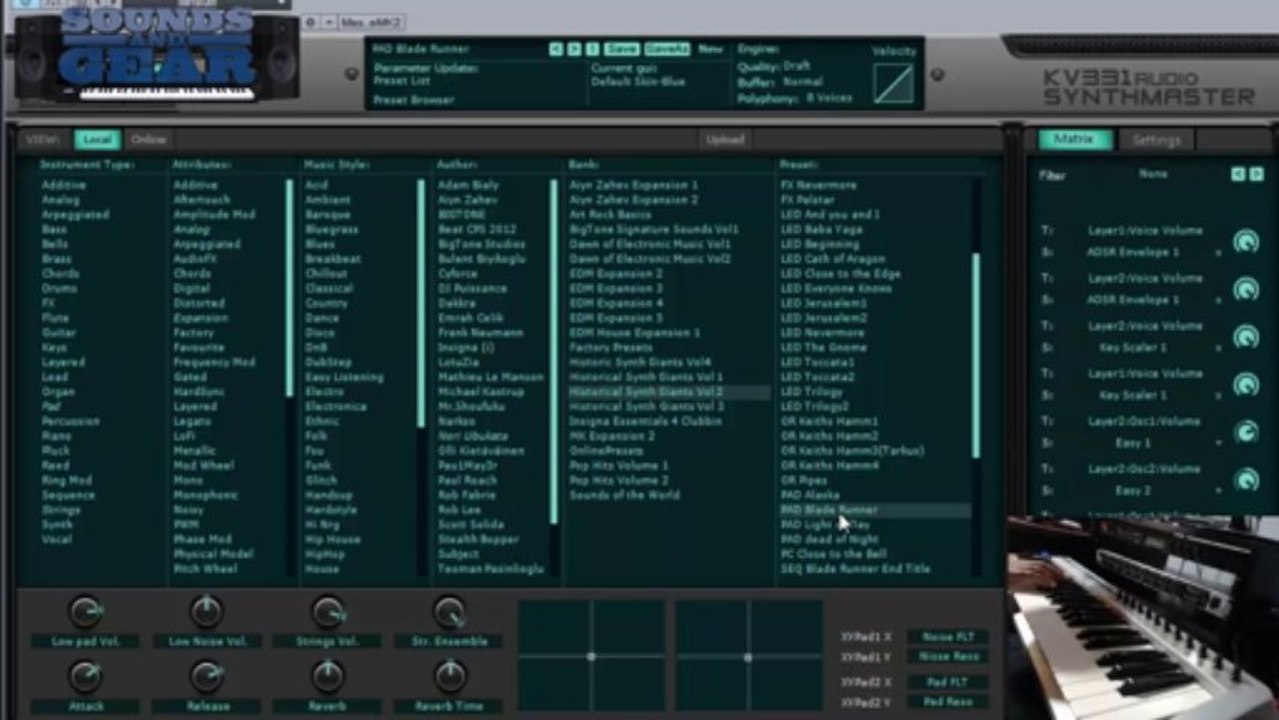This screenshot has height=720, width=1279.
Task: Select author Rob Lee
Action: click(x=459, y=510)
